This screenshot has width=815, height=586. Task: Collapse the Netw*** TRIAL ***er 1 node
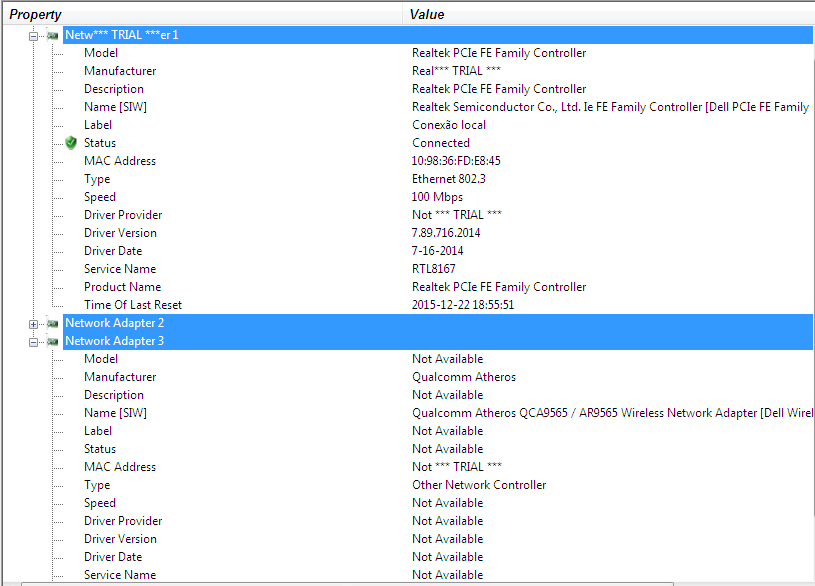click(33, 36)
